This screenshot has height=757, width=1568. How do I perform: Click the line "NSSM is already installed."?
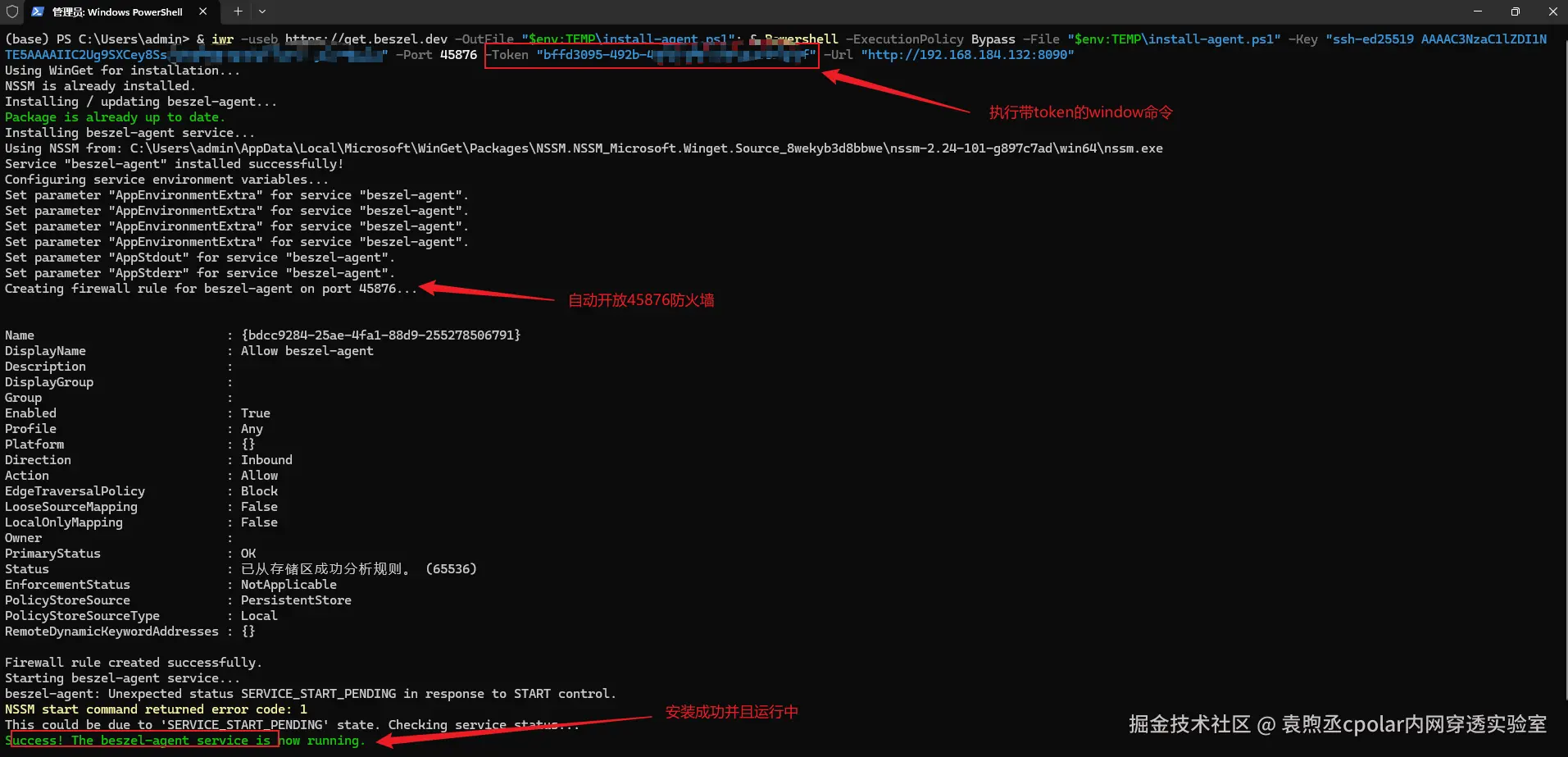point(101,86)
